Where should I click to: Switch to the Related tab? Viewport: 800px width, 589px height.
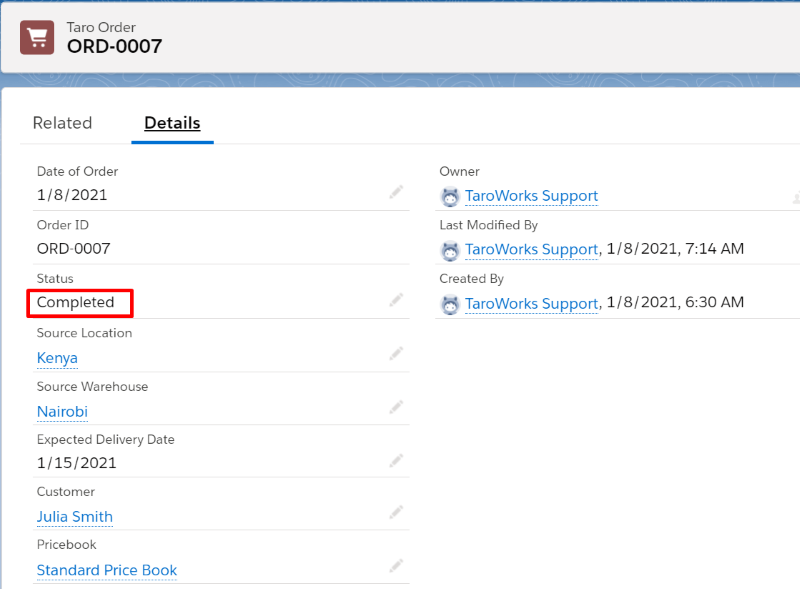tap(62, 122)
